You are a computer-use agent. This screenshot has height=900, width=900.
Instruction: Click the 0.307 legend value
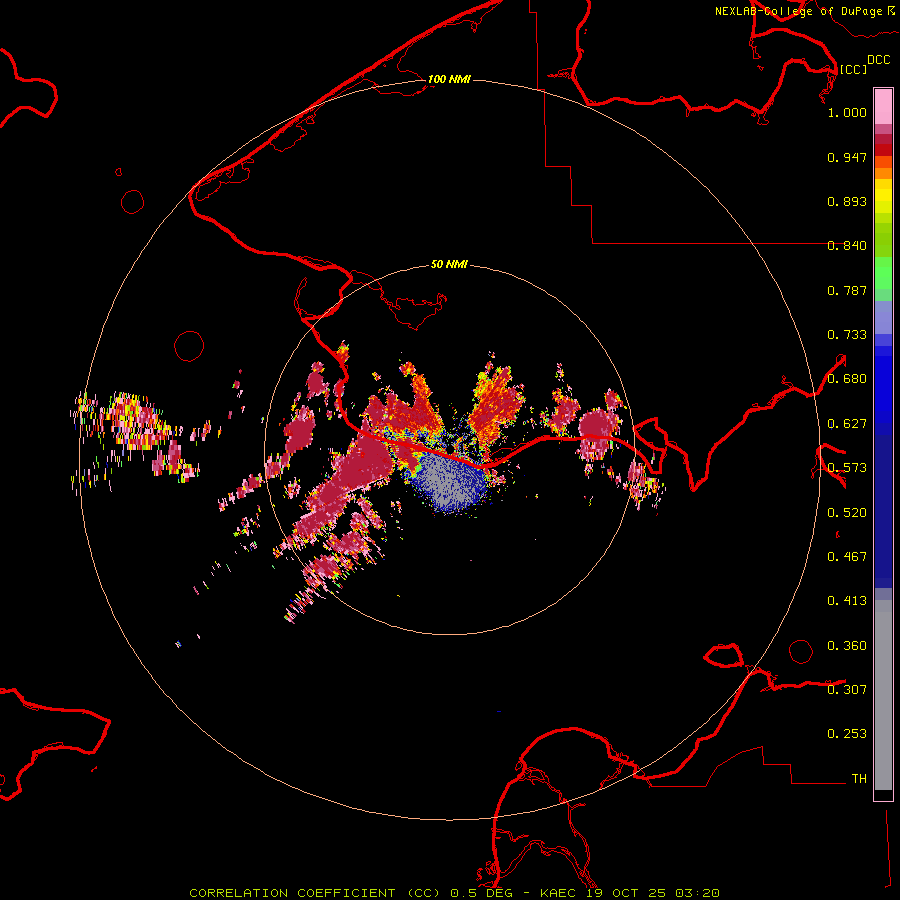point(847,690)
